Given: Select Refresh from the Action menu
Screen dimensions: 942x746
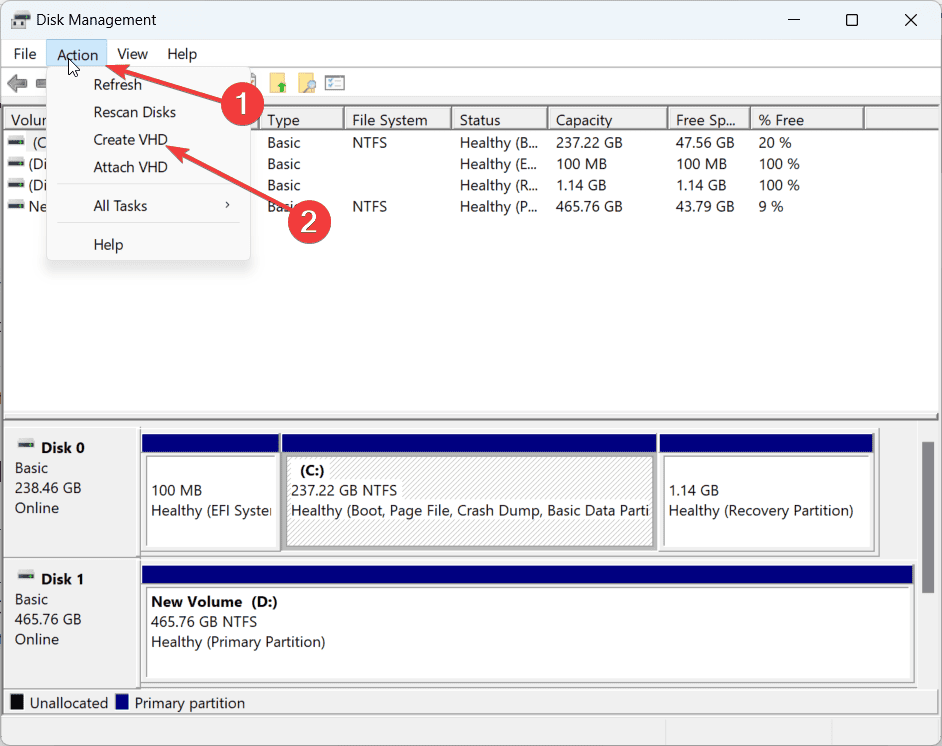Looking at the screenshot, I should pyautogui.click(x=117, y=84).
